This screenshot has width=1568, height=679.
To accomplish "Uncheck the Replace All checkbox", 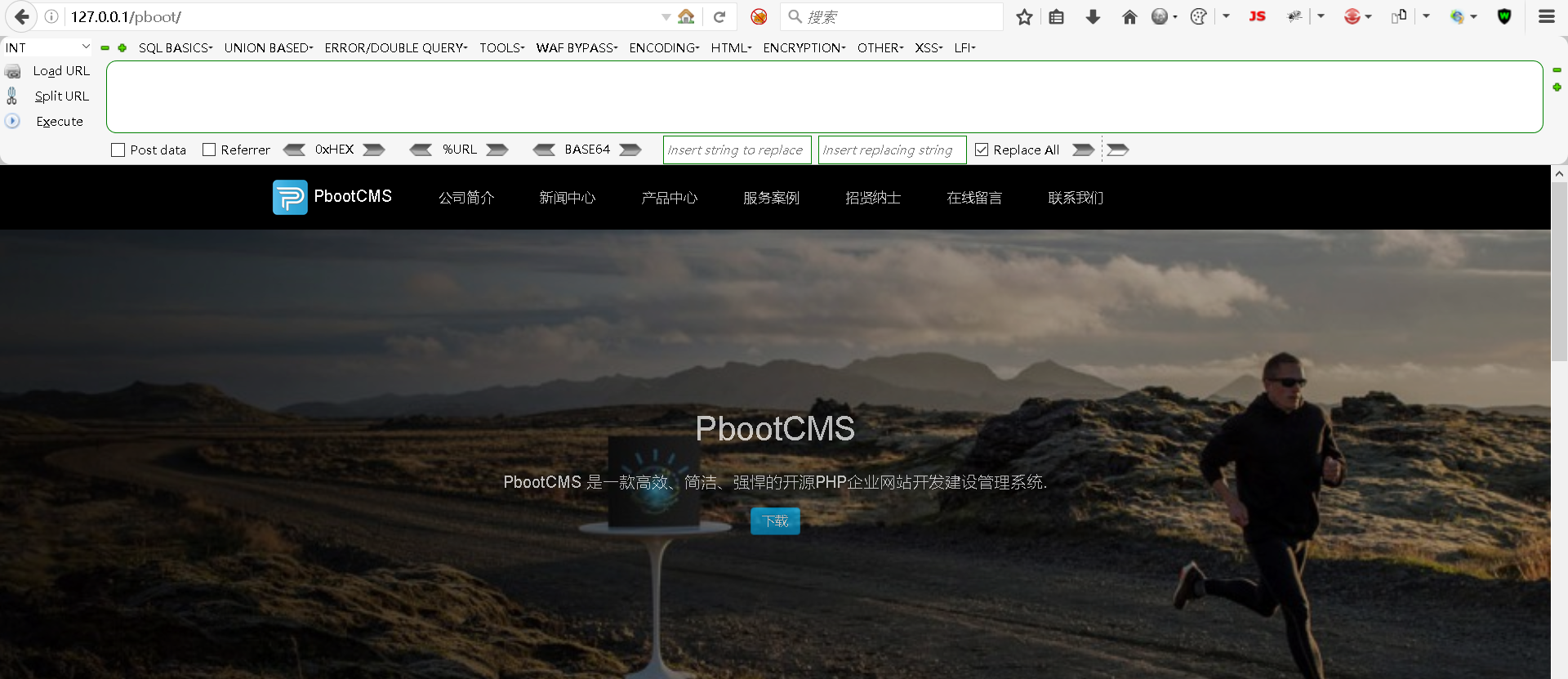I will point(982,150).
